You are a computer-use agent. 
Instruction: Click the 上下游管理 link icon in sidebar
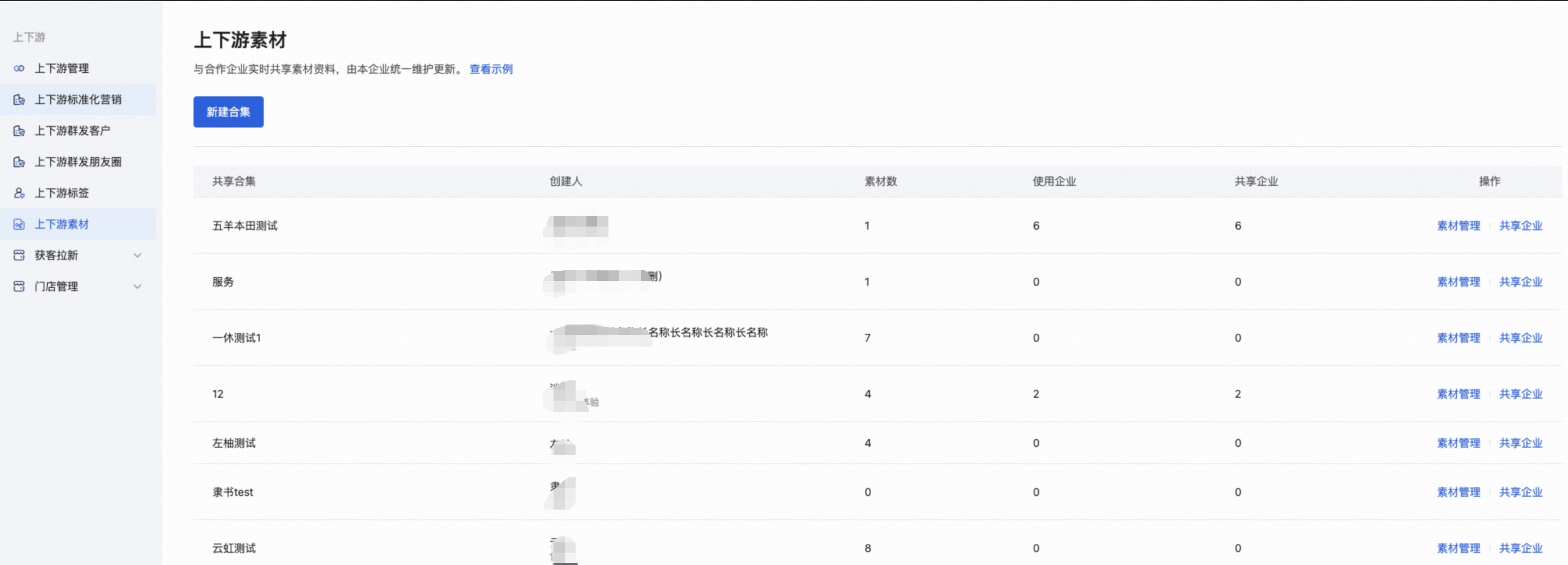[x=19, y=68]
